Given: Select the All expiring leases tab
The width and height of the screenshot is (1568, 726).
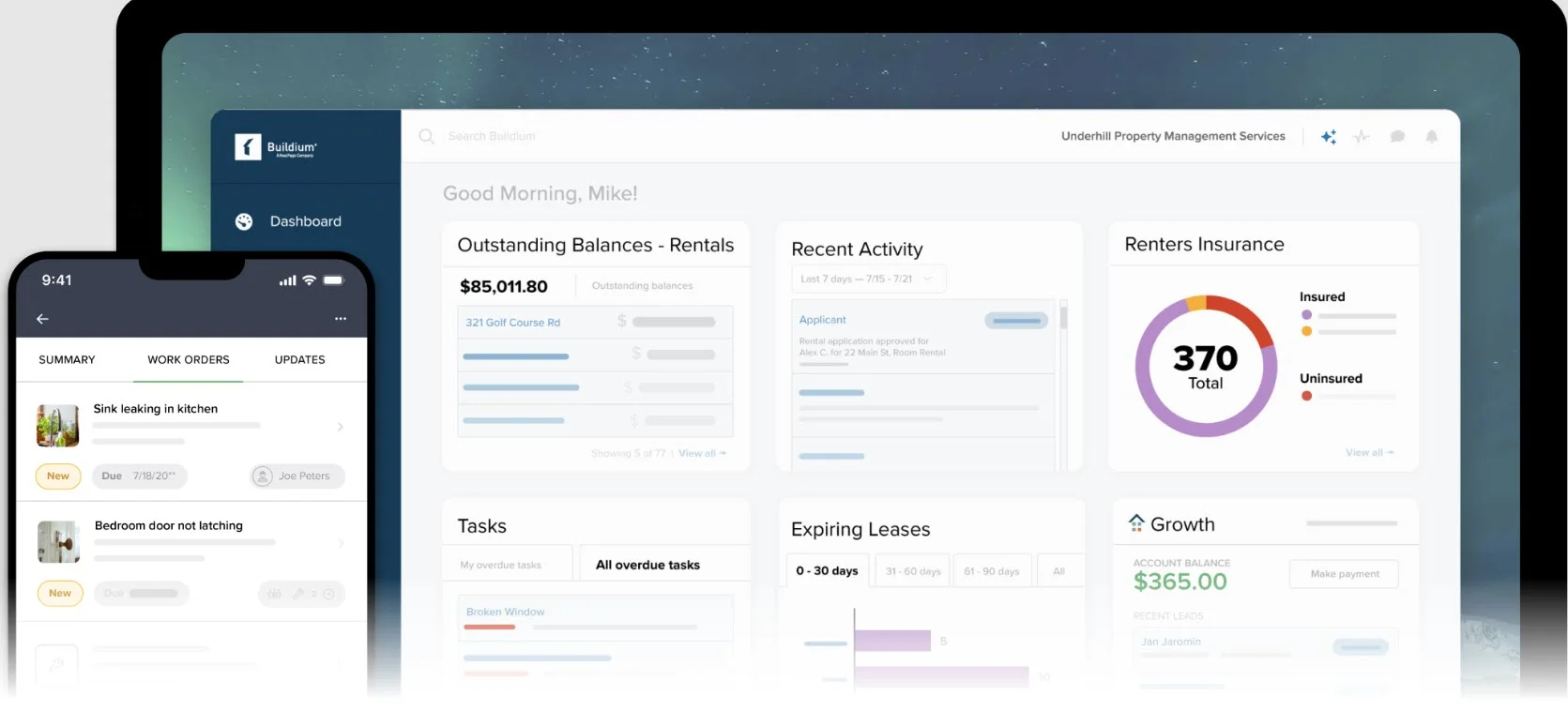Looking at the screenshot, I should tap(1058, 570).
